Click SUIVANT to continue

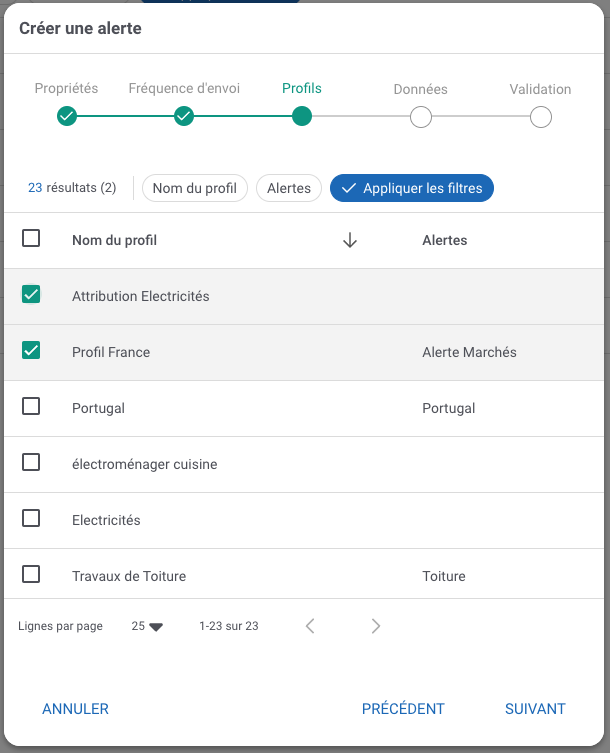pyautogui.click(x=535, y=709)
